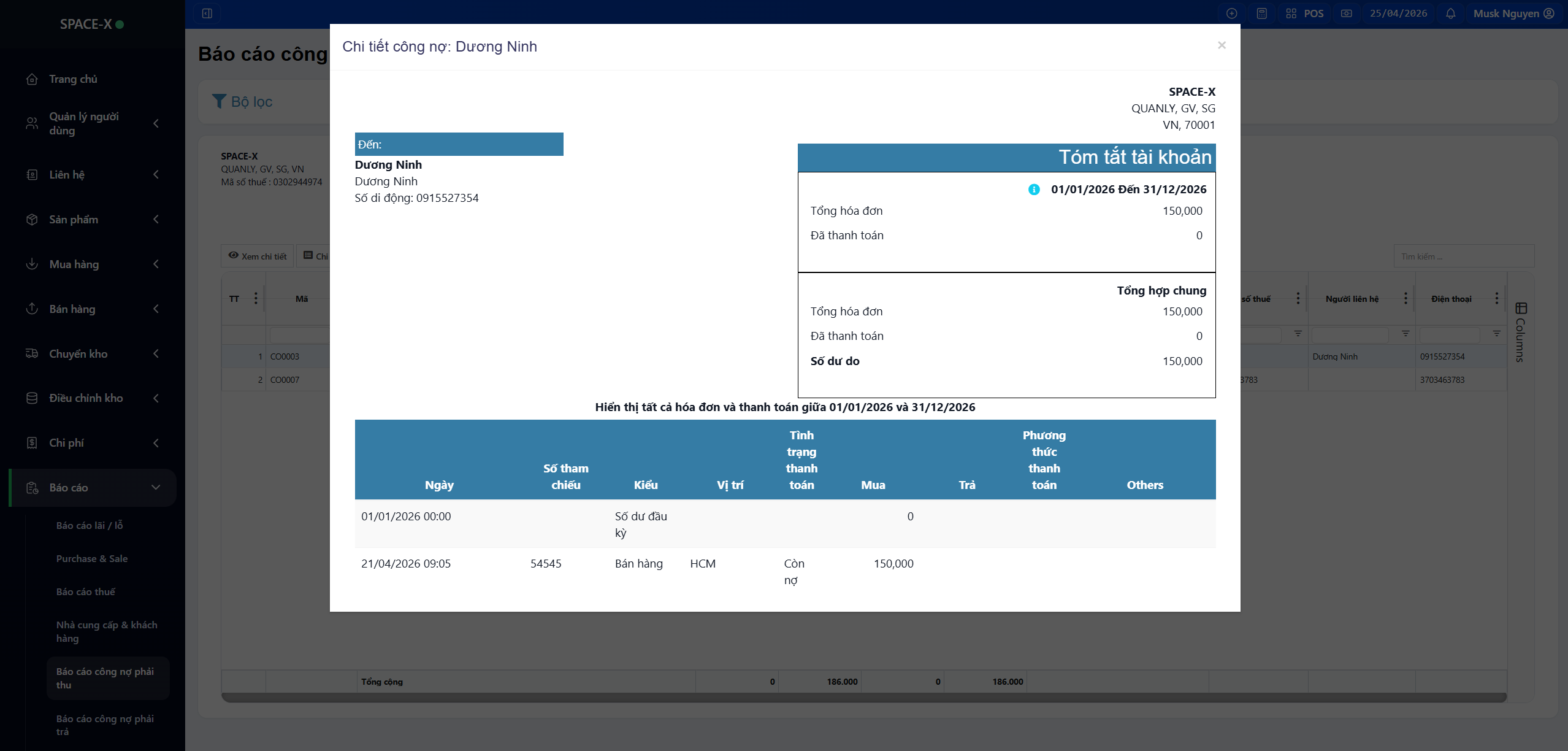
Task: Click the plus circle quick-add icon
Action: tap(1231, 13)
